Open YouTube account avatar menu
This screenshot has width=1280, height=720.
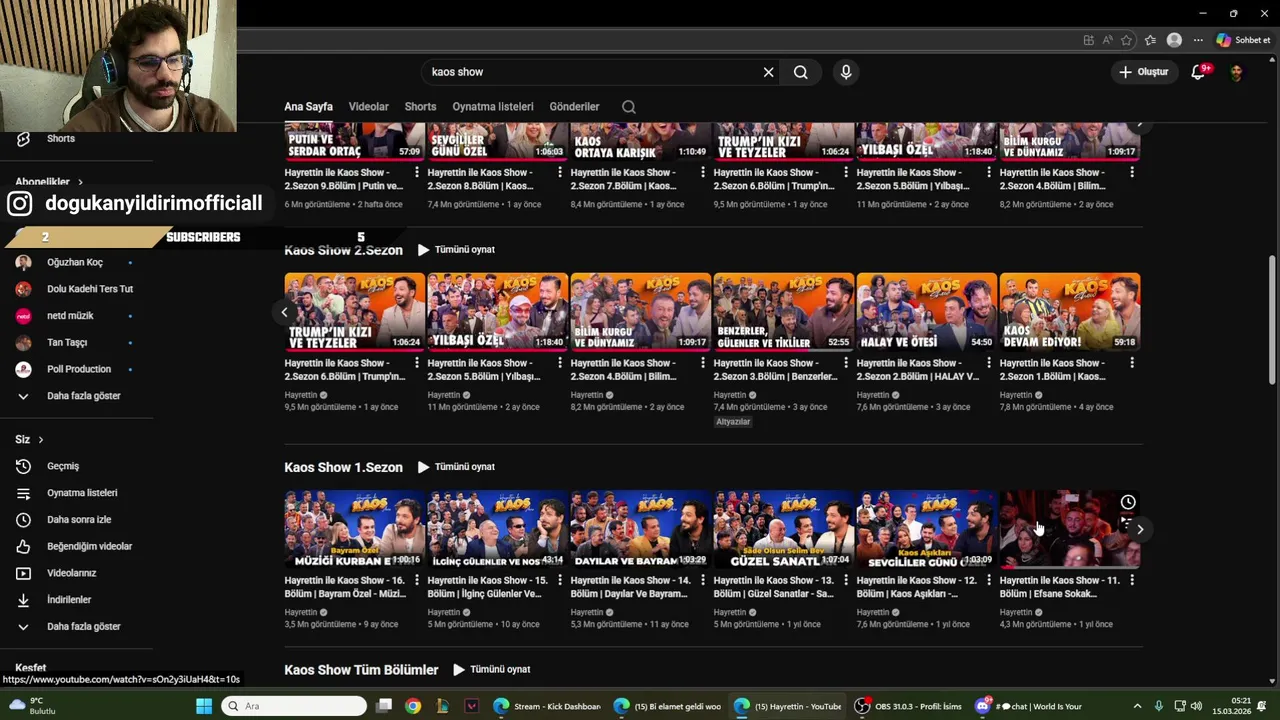[x=1237, y=72]
